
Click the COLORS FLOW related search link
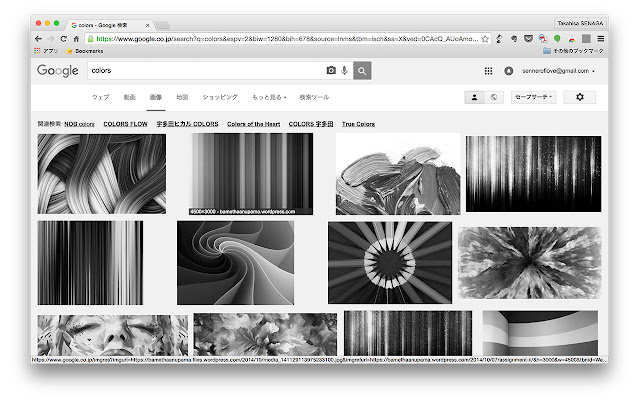pos(125,124)
